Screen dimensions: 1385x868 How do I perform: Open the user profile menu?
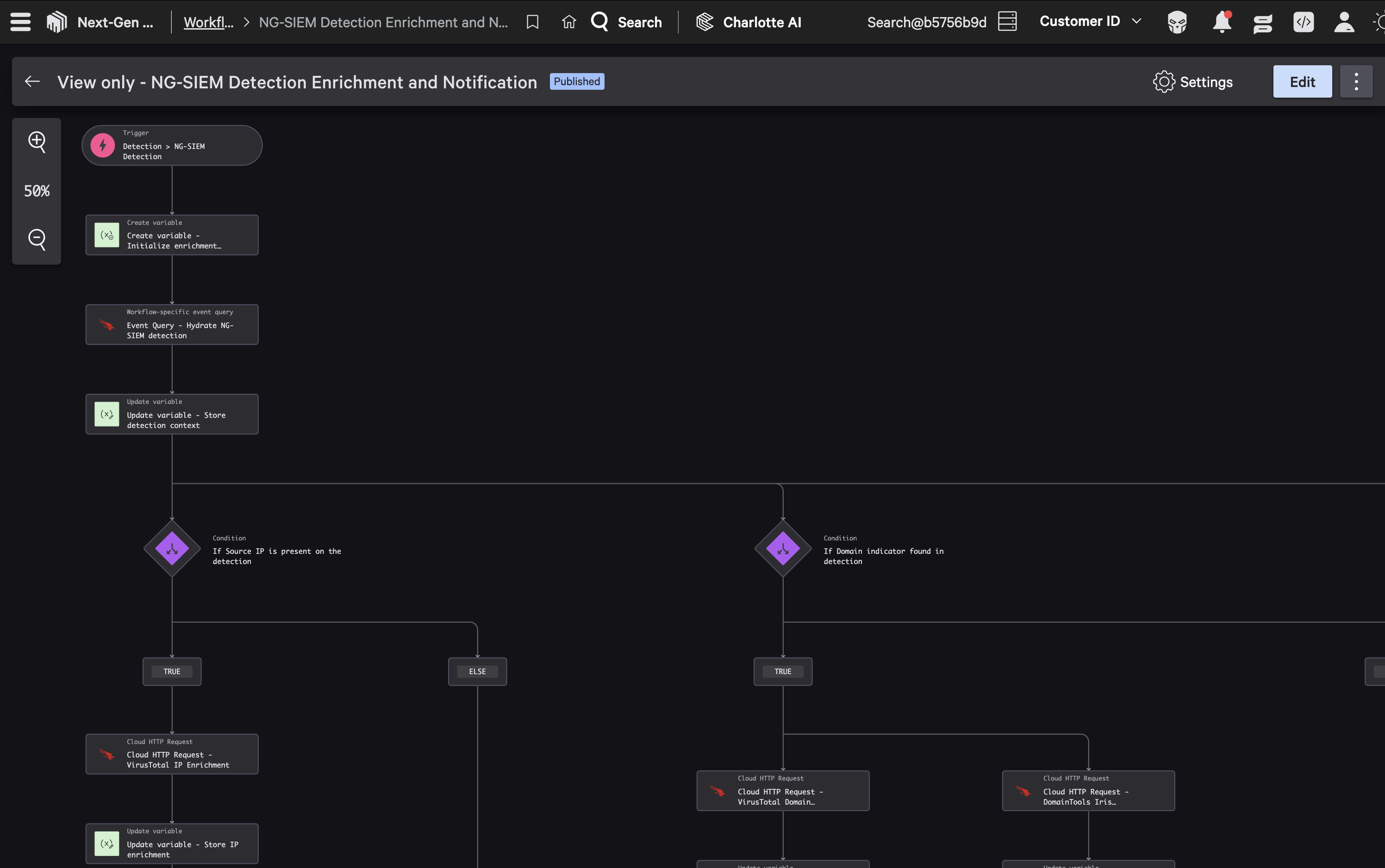[x=1344, y=22]
